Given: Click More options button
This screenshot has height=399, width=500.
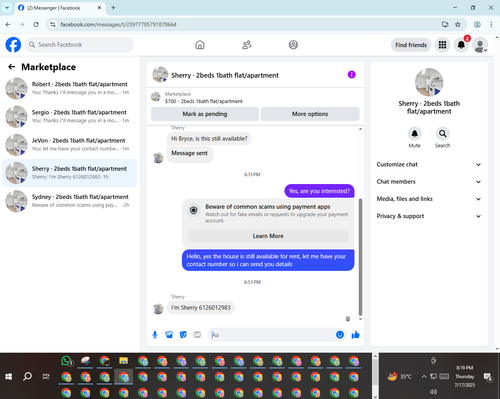Looking at the screenshot, I should tap(310, 114).
